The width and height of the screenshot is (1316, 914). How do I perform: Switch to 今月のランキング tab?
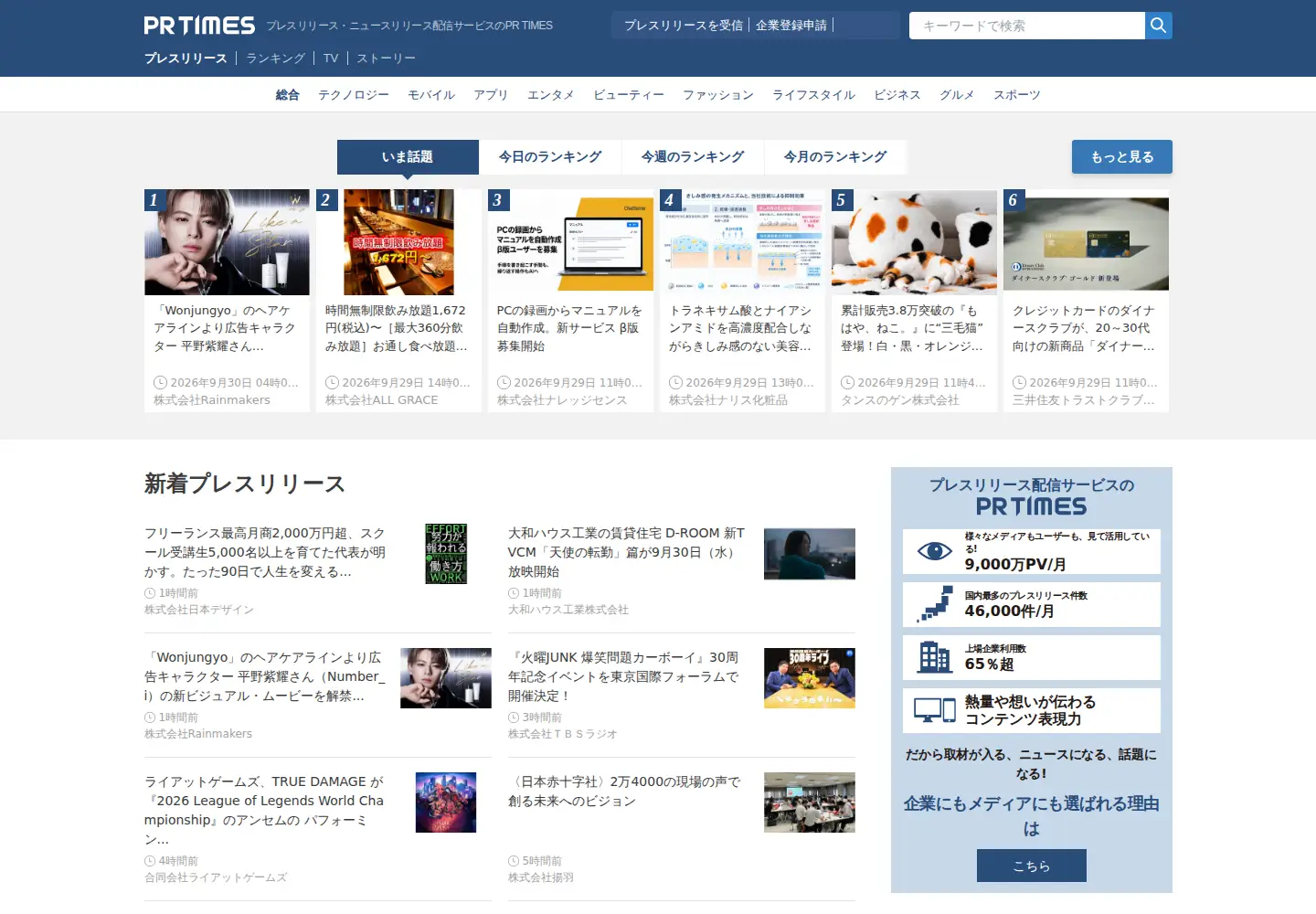(835, 157)
